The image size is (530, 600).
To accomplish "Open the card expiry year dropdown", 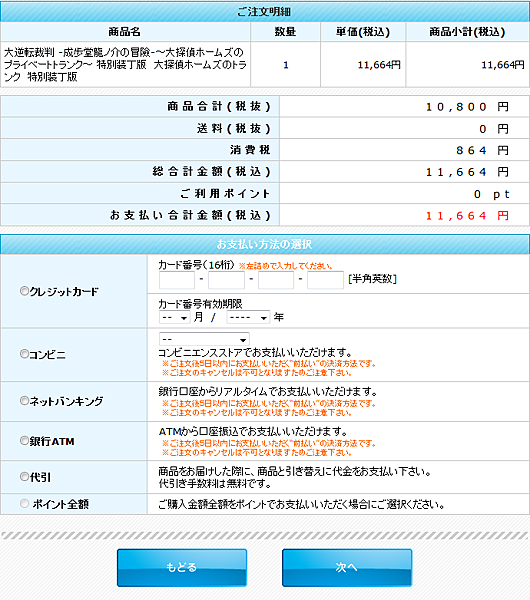I will (x=248, y=317).
